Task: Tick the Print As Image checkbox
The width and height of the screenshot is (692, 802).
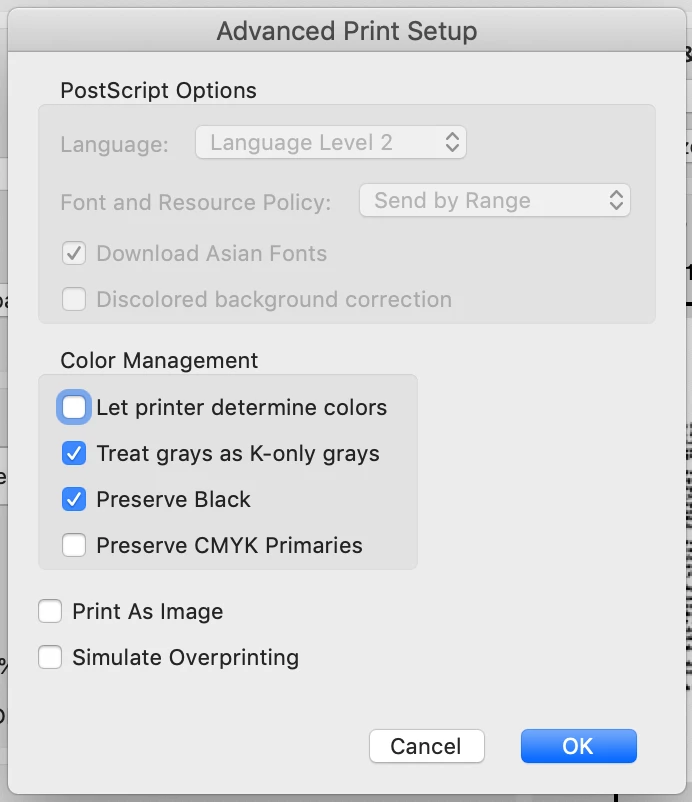Action: pos(50,612)
